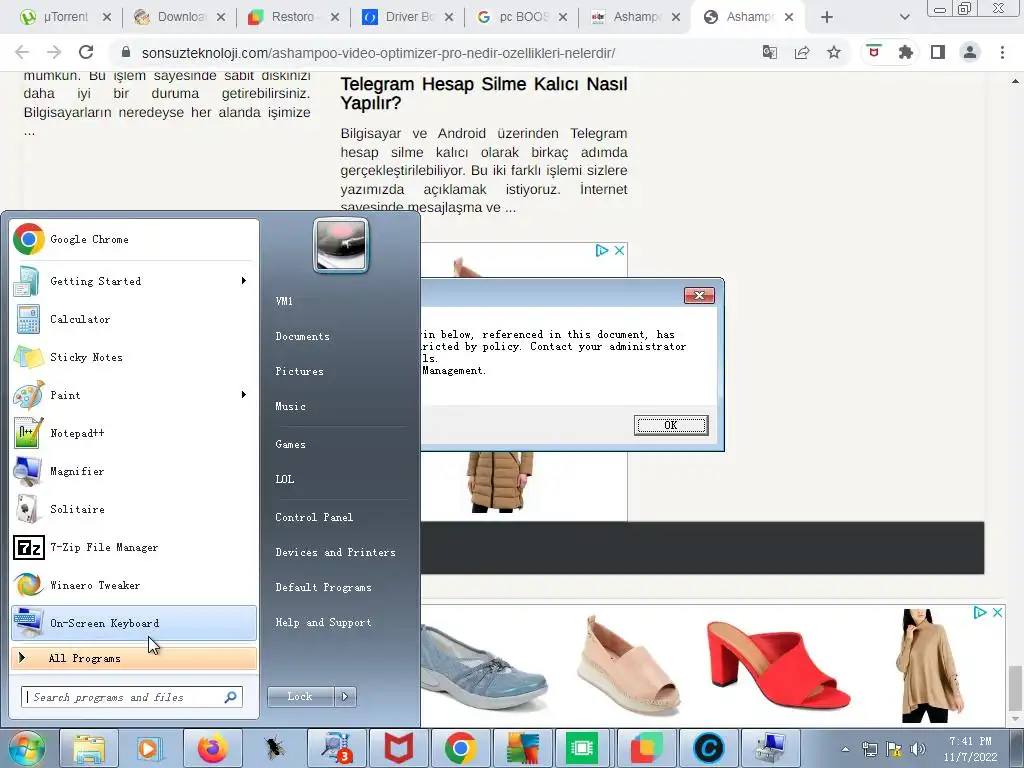
Task: Show All Programs list
Action: pos(134,658)
